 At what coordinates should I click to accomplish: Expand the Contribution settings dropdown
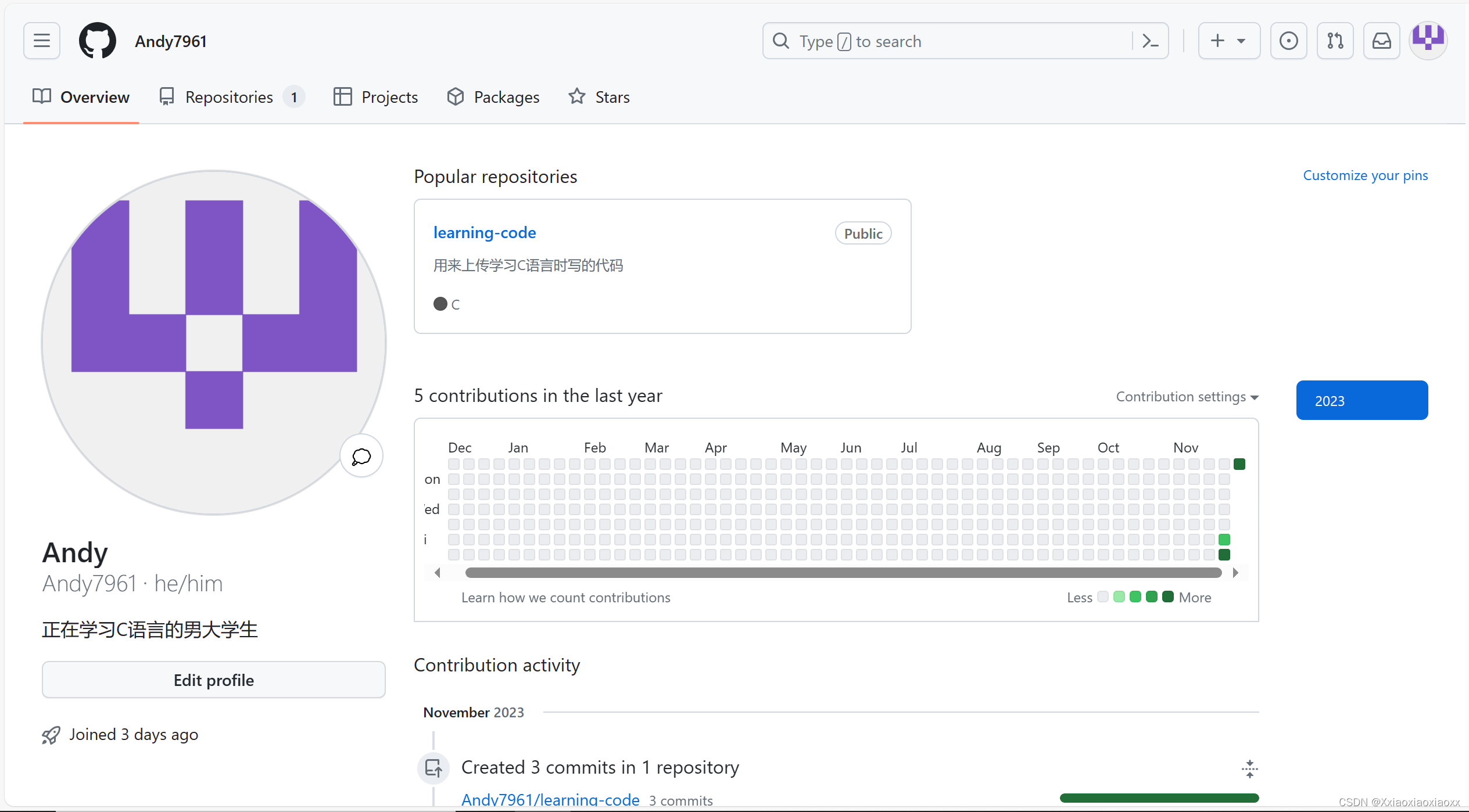pyautogui.click(x=1187, y=397)
